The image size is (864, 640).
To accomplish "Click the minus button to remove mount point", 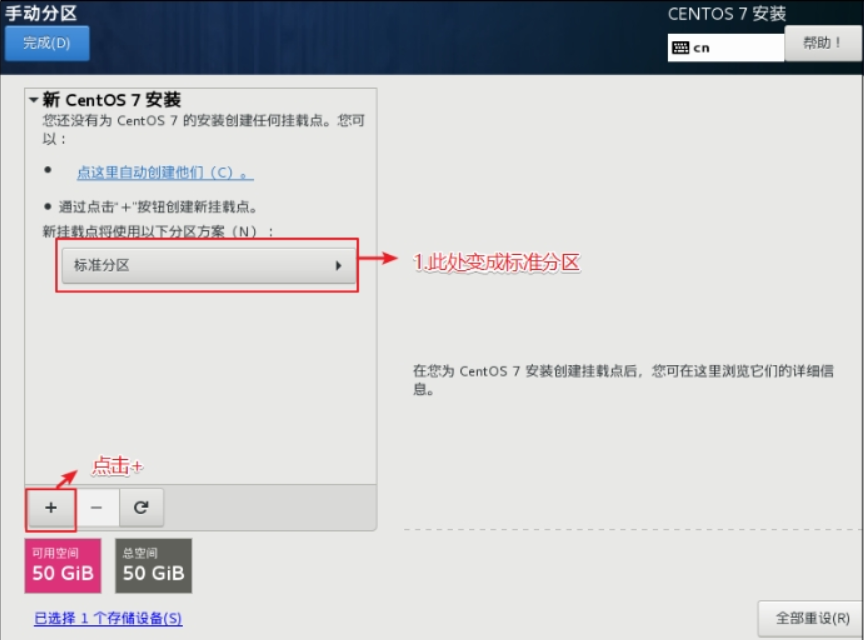I will click(96, 507).
